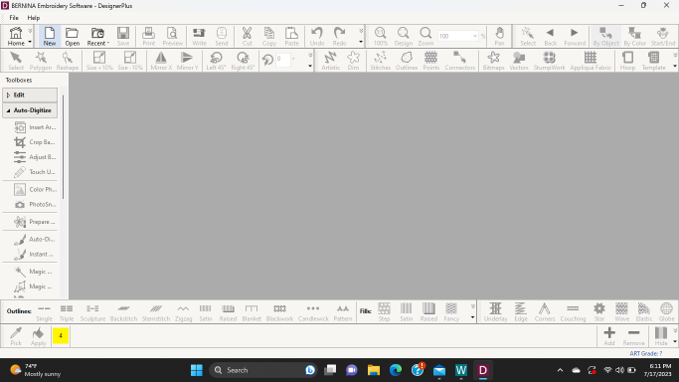679x382 pixels.
Task: Click the rotation angle input field
Action: 283,59
